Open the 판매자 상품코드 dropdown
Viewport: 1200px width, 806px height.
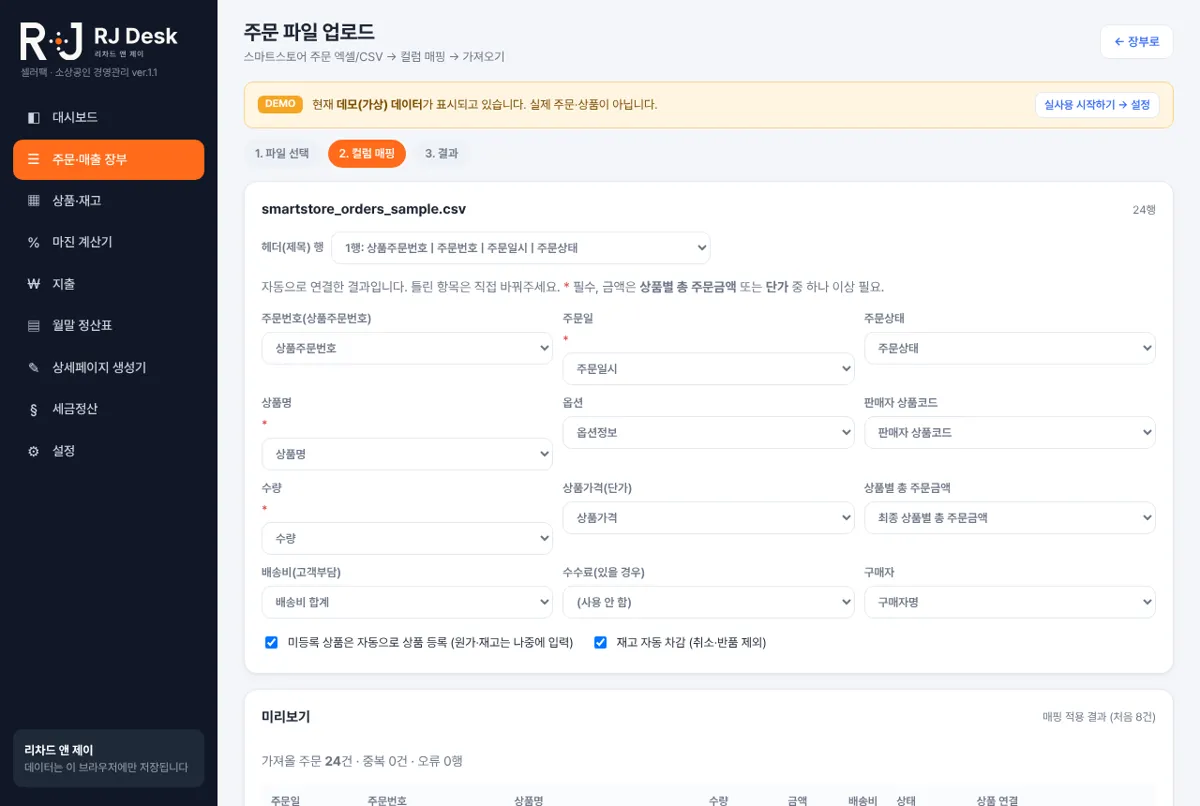point(1010,433)
